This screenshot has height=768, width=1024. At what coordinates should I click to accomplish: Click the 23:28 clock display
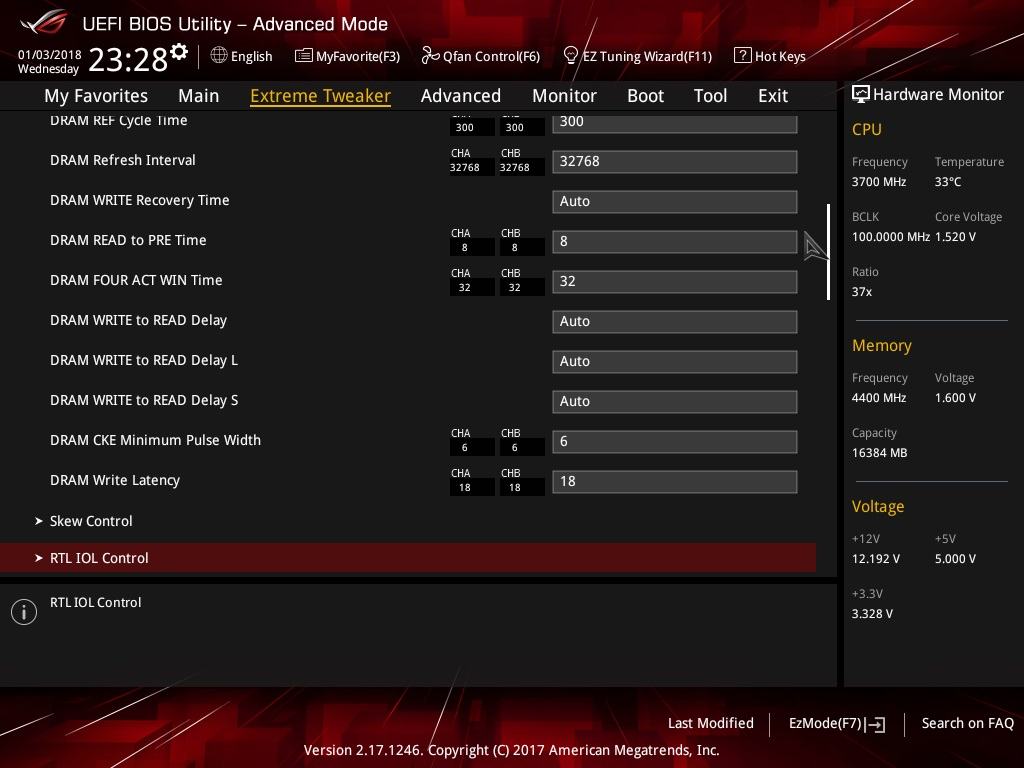128,59
